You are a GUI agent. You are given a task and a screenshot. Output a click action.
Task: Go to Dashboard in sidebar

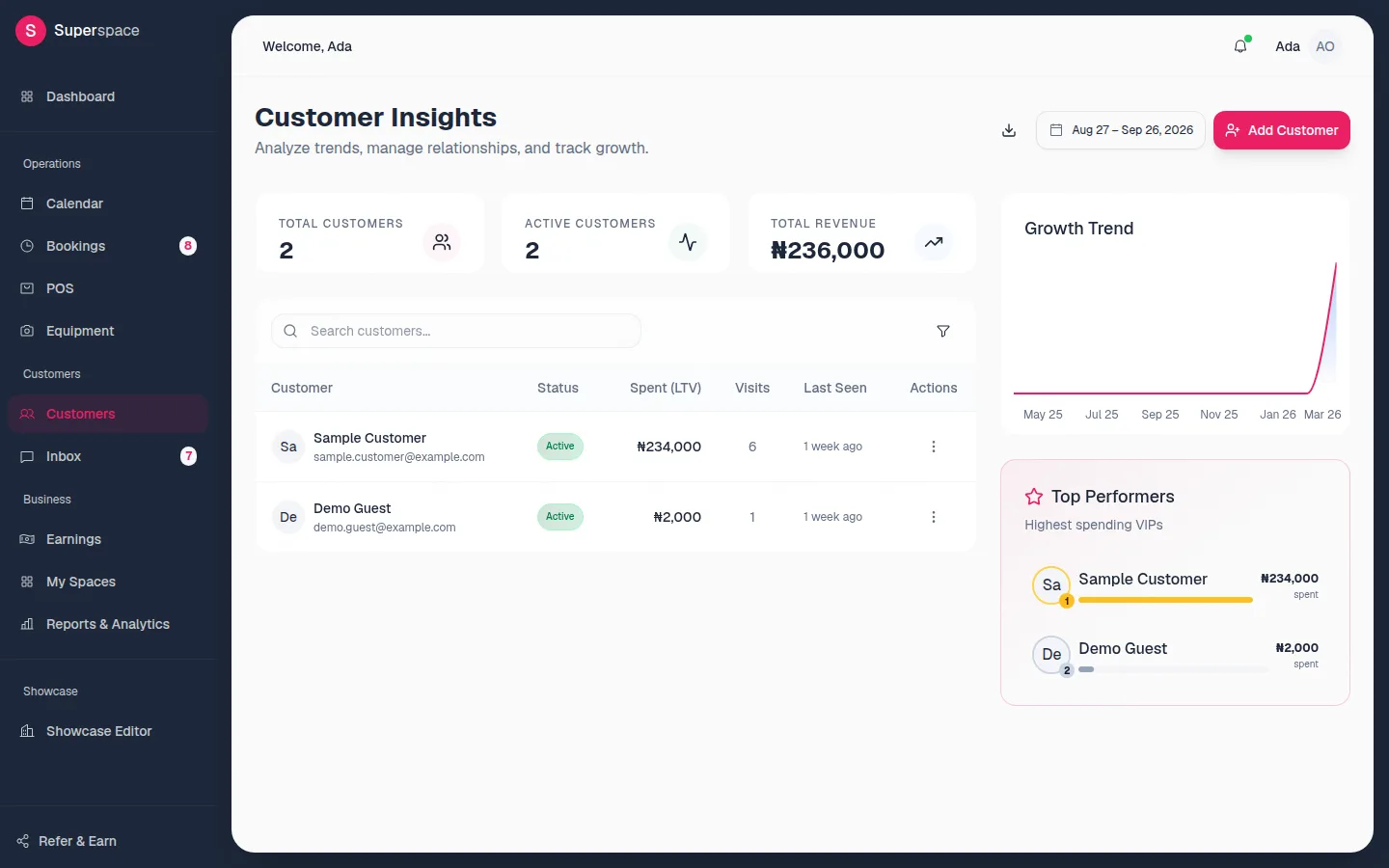(108, 96)
